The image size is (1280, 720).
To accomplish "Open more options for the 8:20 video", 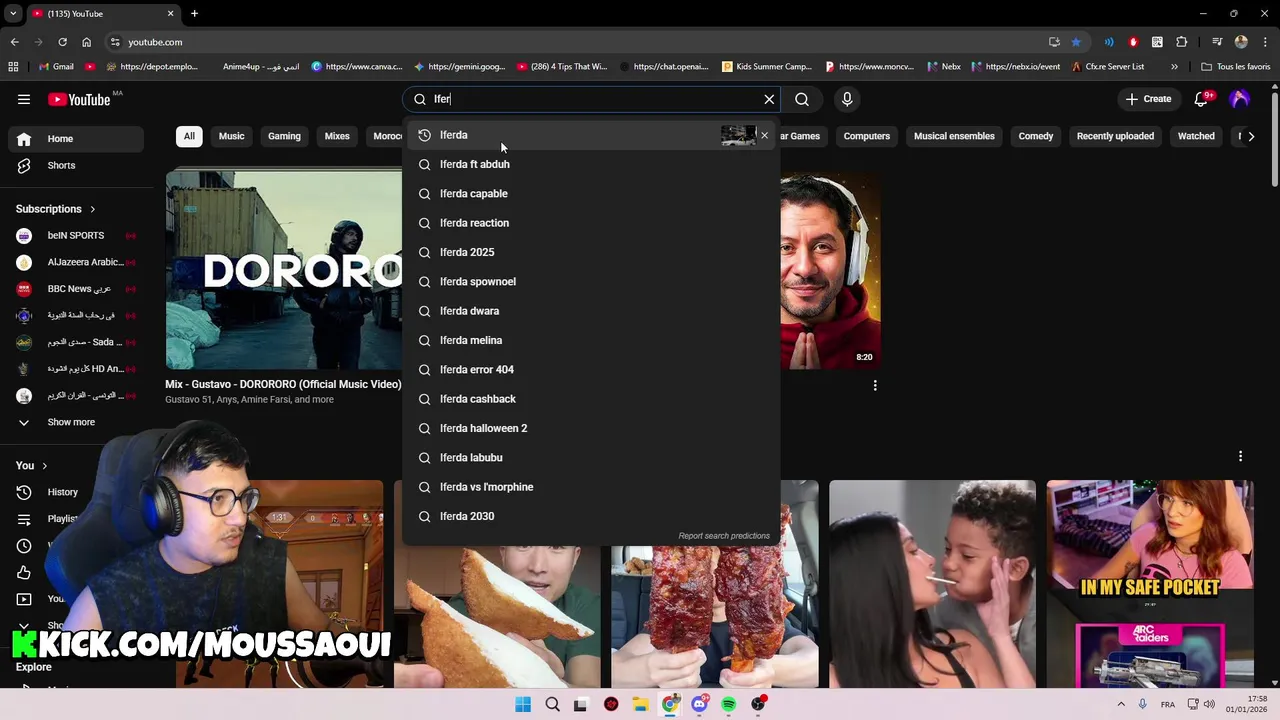I will point(875,385).
